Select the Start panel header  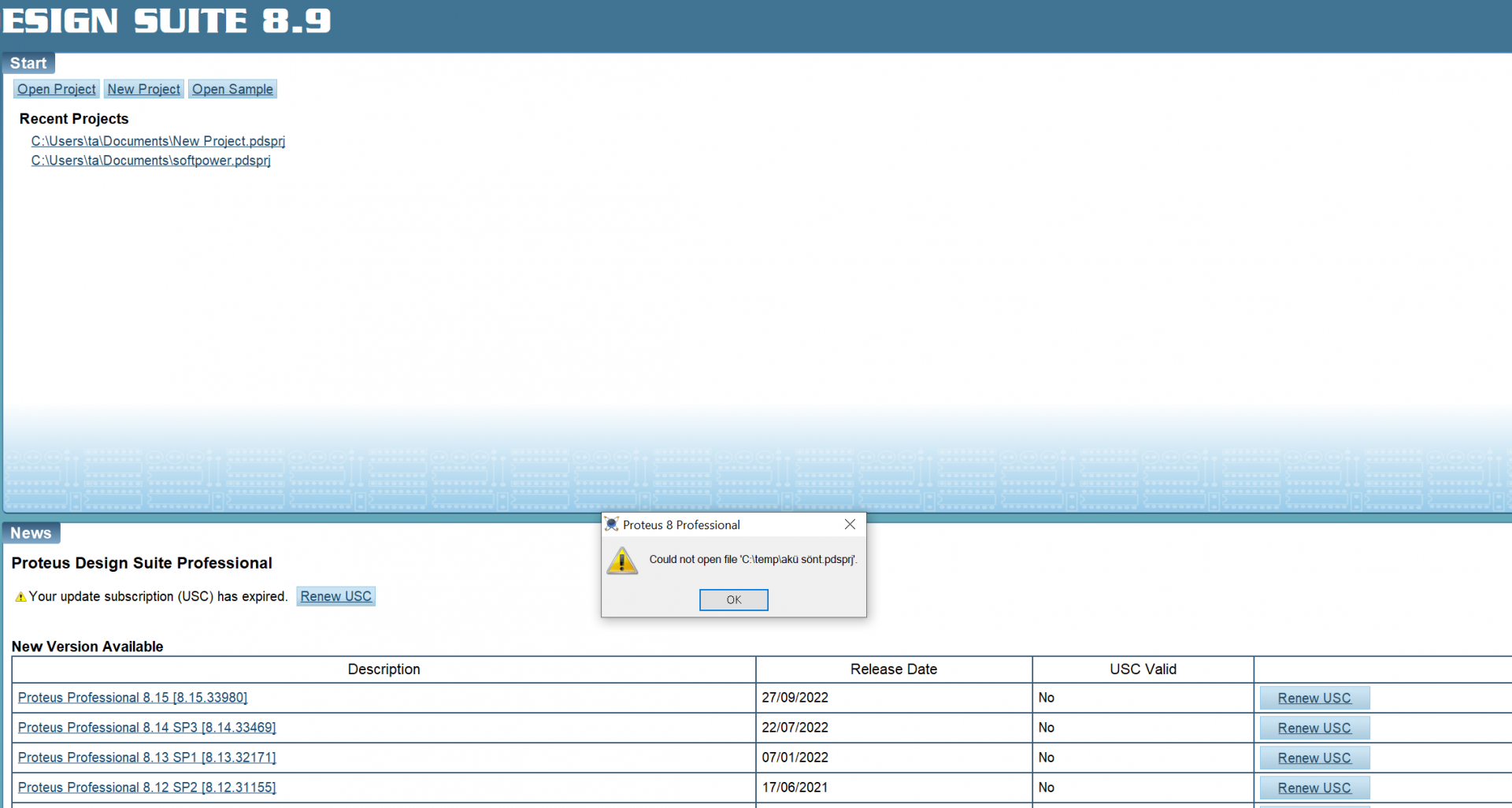[28, 63]
